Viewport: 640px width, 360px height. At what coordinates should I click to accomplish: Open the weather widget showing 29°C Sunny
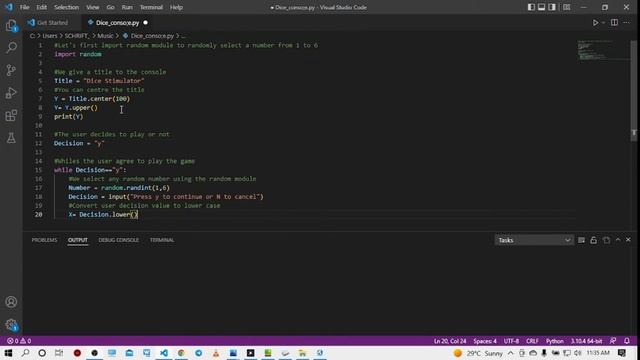(478, 353)
